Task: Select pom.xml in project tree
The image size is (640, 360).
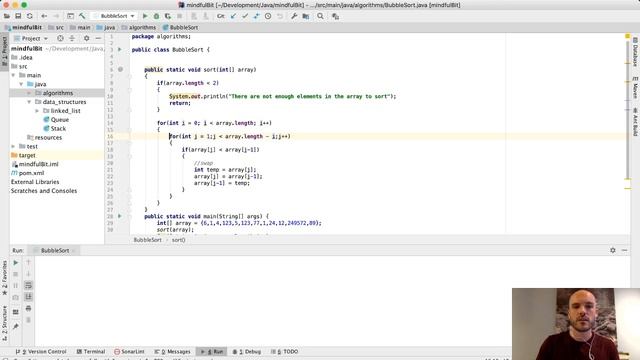Action: [28, 173]
